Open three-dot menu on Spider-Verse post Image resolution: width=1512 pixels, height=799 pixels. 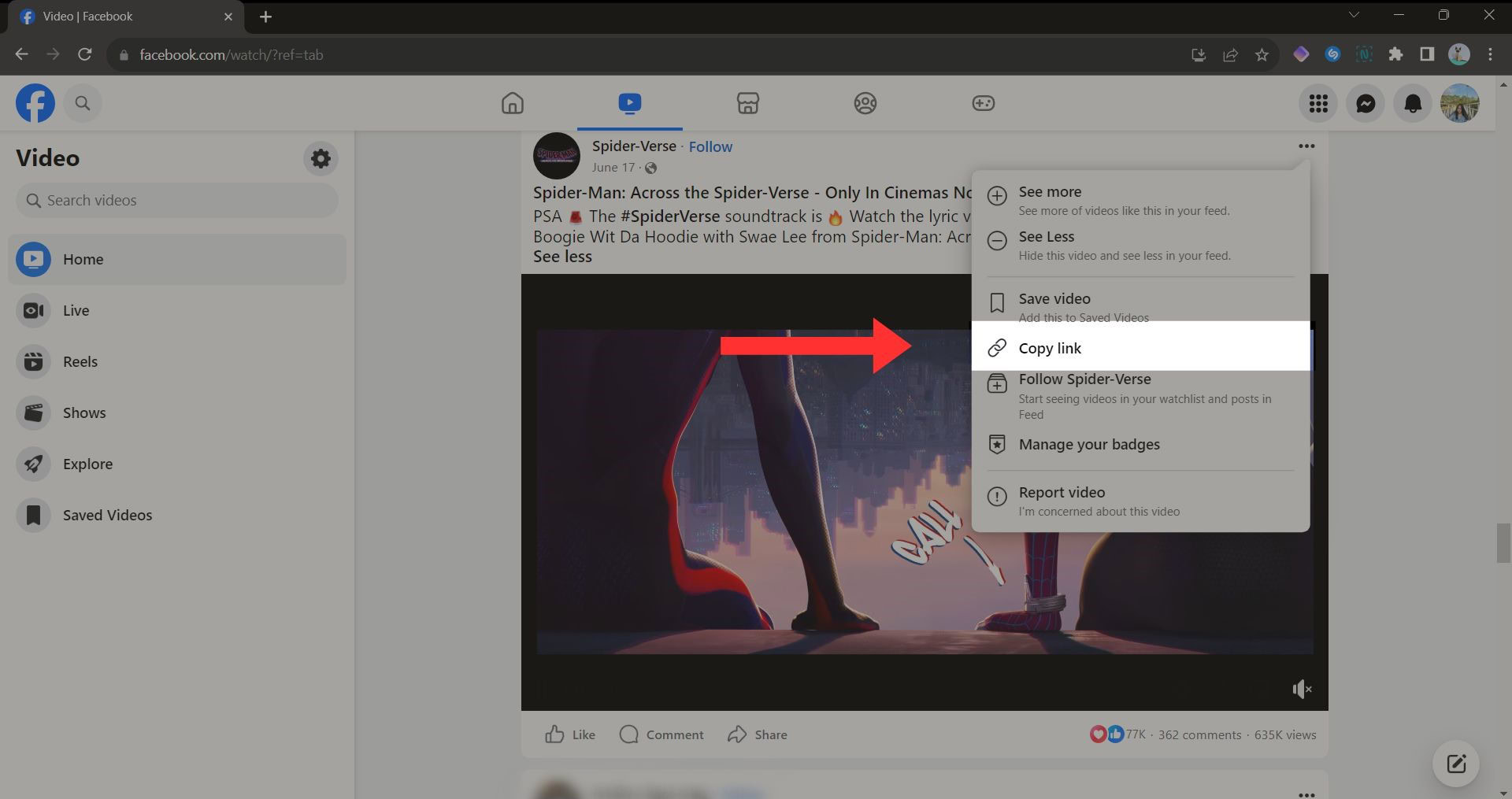(1306, 146)
